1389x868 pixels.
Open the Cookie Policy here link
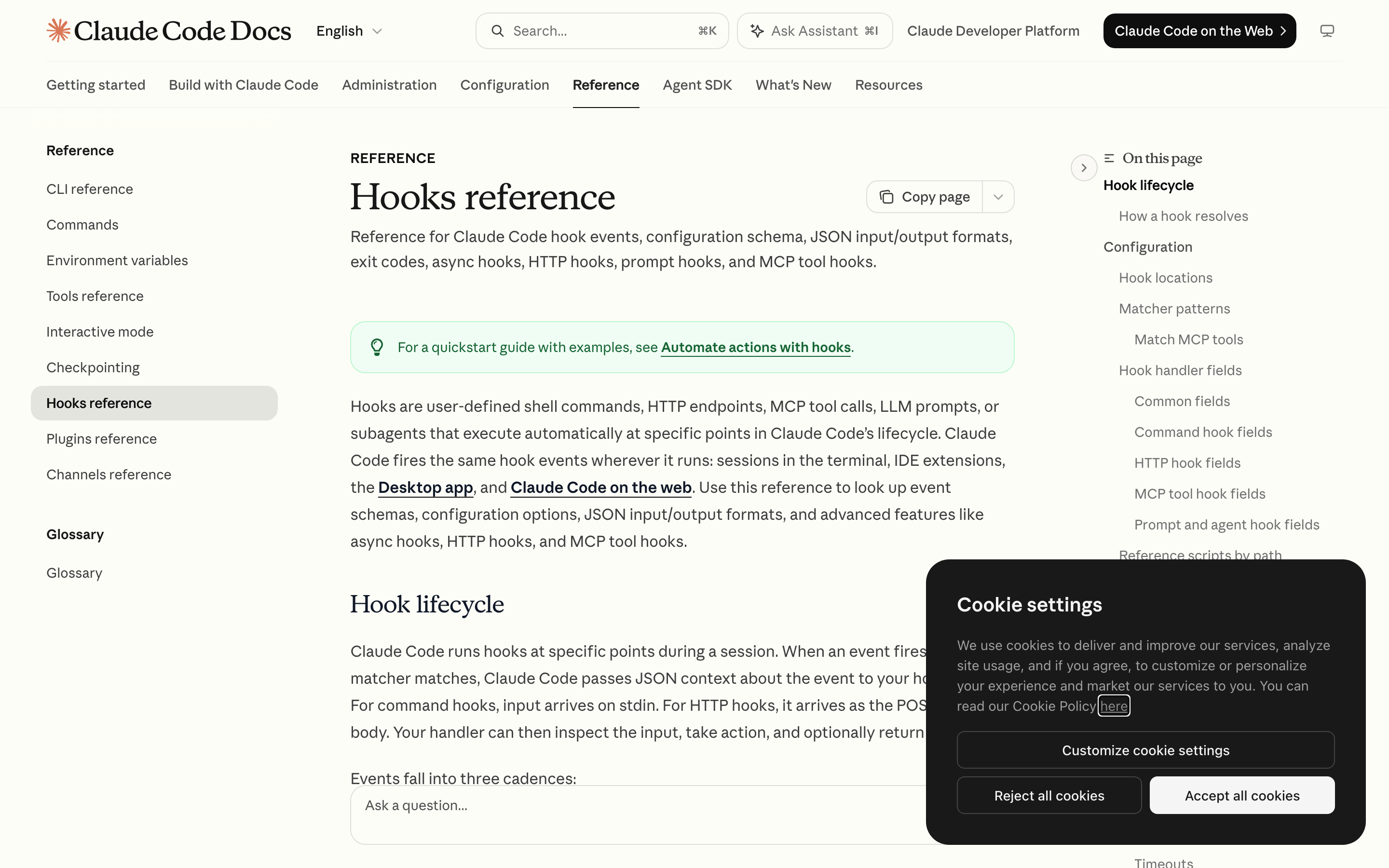[1114, 706]
